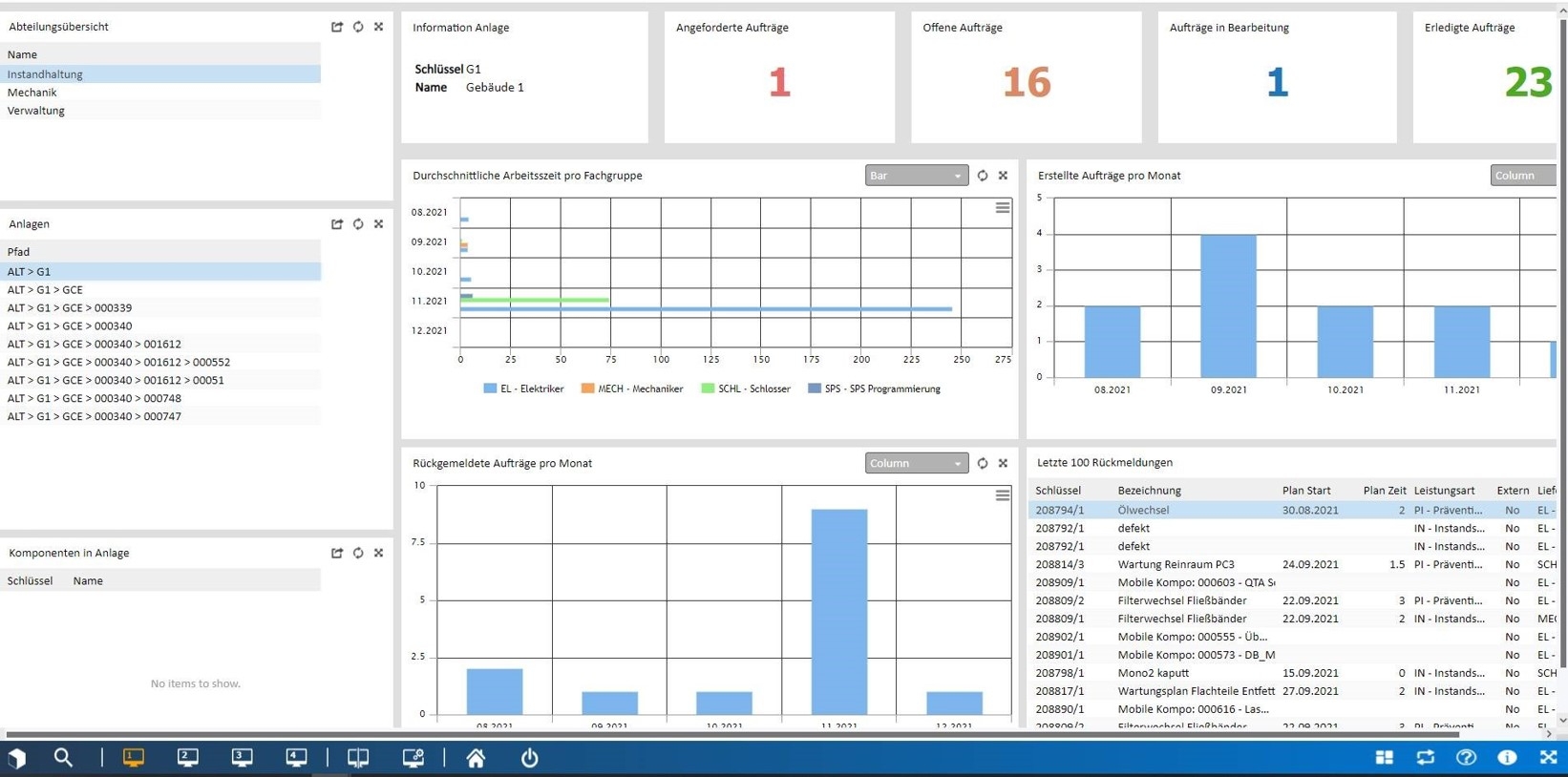This screenshot has height=777, width=1568.
Task: Export the Abteilungsübersicht panel
Action: 337,27
